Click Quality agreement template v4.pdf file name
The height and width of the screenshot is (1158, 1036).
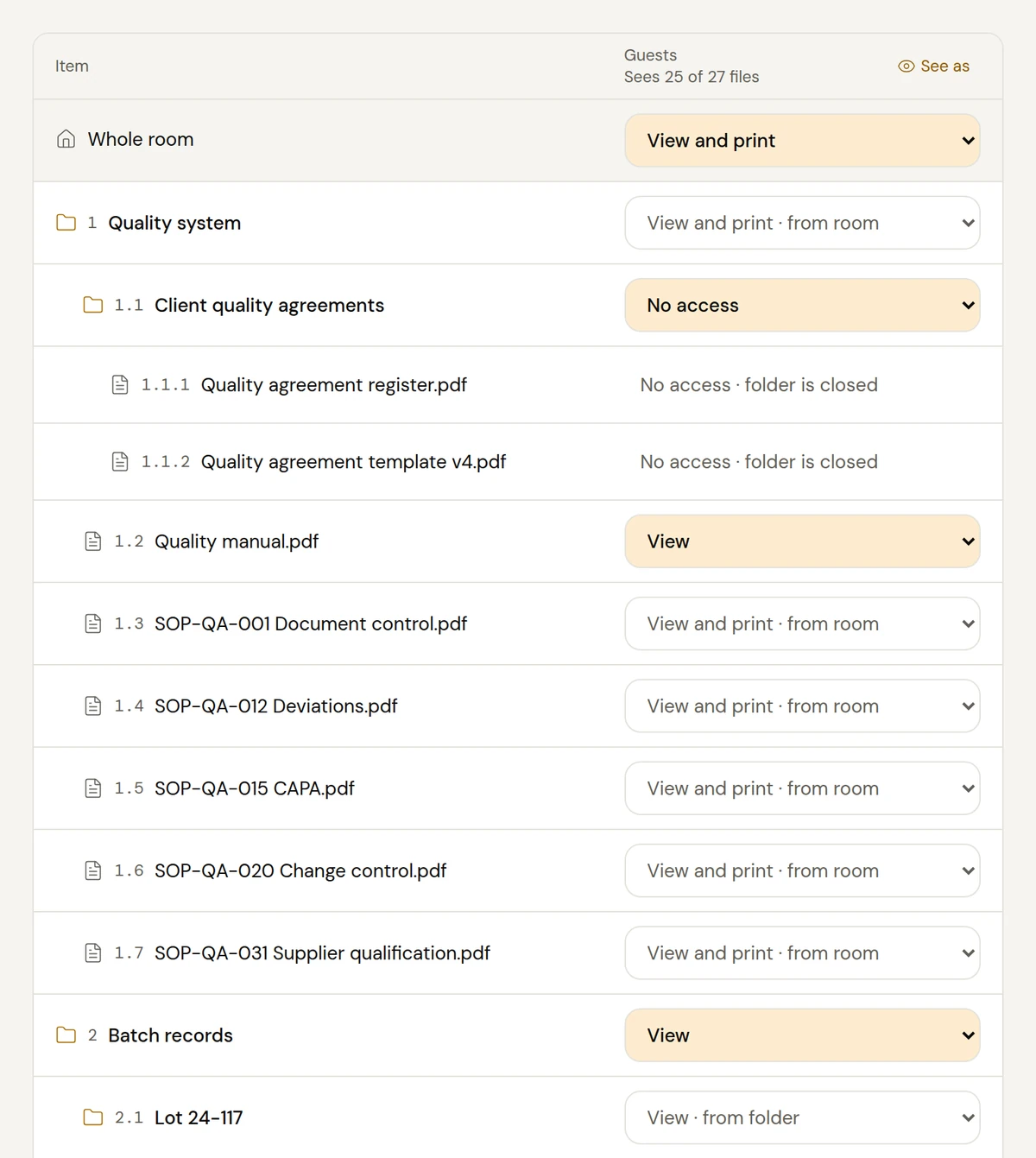[353, 462]
